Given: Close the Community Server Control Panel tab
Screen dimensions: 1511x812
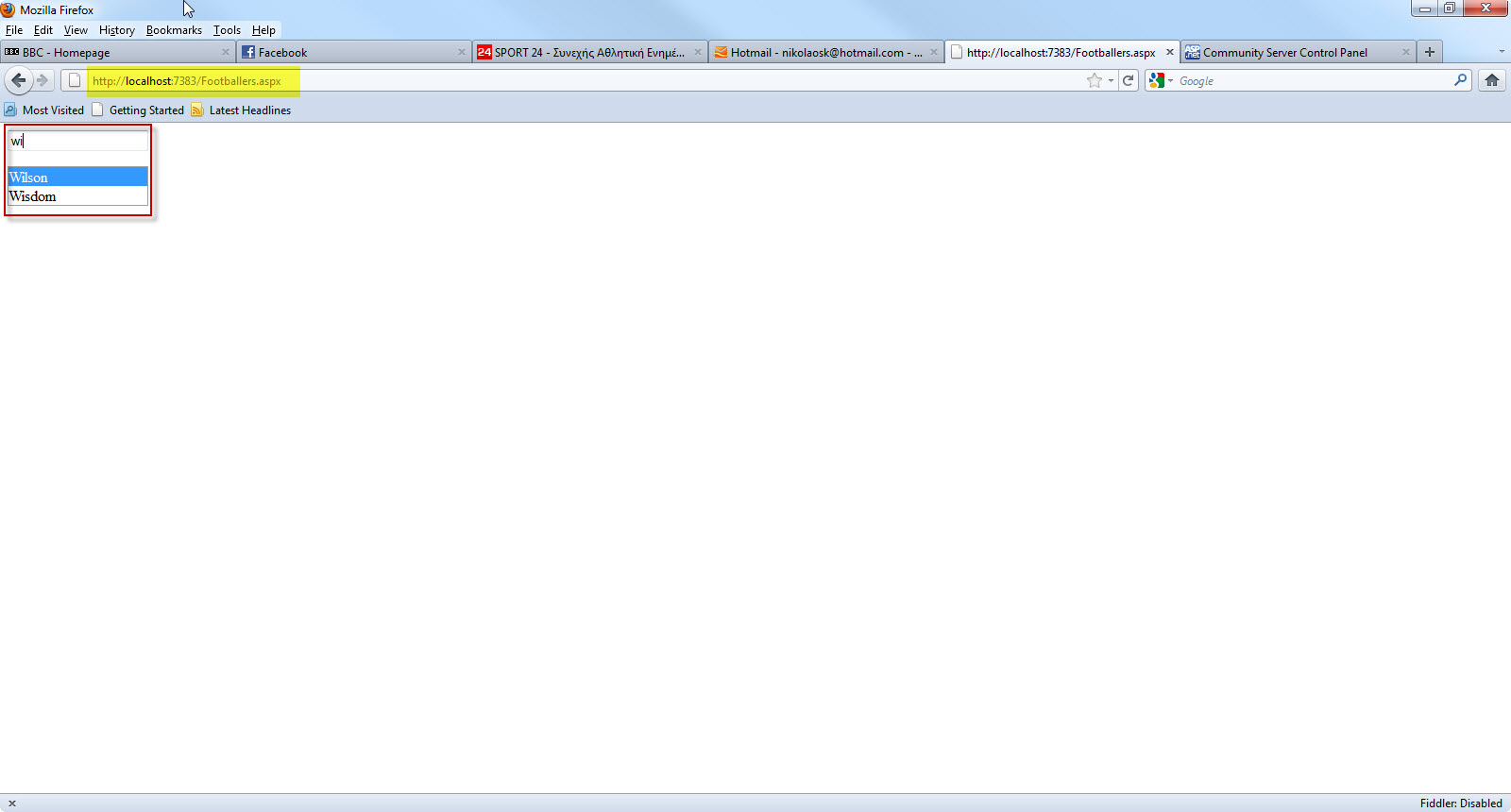Looking at the screenshot, I should pyautogui.click(x=1406, y=52).
